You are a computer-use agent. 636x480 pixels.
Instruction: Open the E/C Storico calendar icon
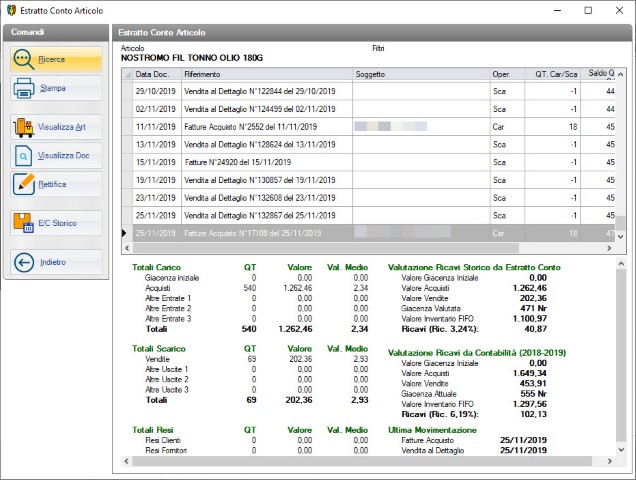point(25,223)
